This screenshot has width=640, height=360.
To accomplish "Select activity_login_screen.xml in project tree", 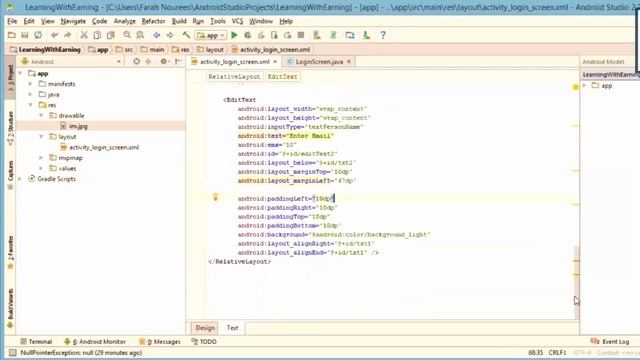I will (x=100, y=147).
